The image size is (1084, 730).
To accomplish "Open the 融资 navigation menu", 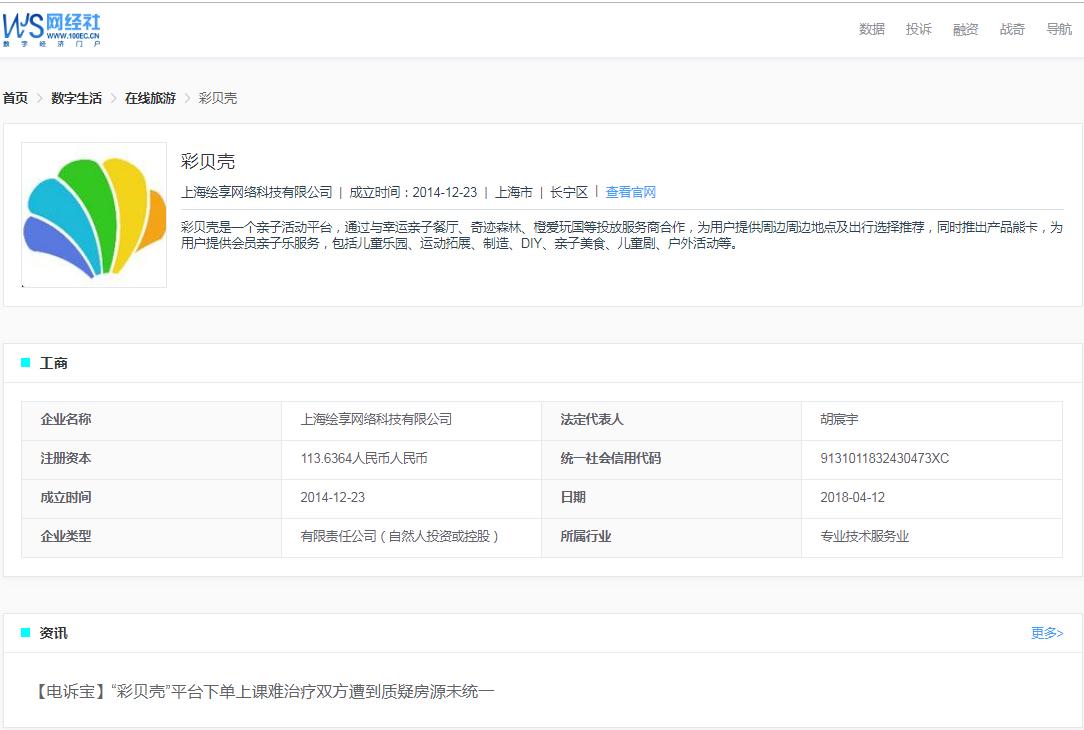I will tap(965, 29).
